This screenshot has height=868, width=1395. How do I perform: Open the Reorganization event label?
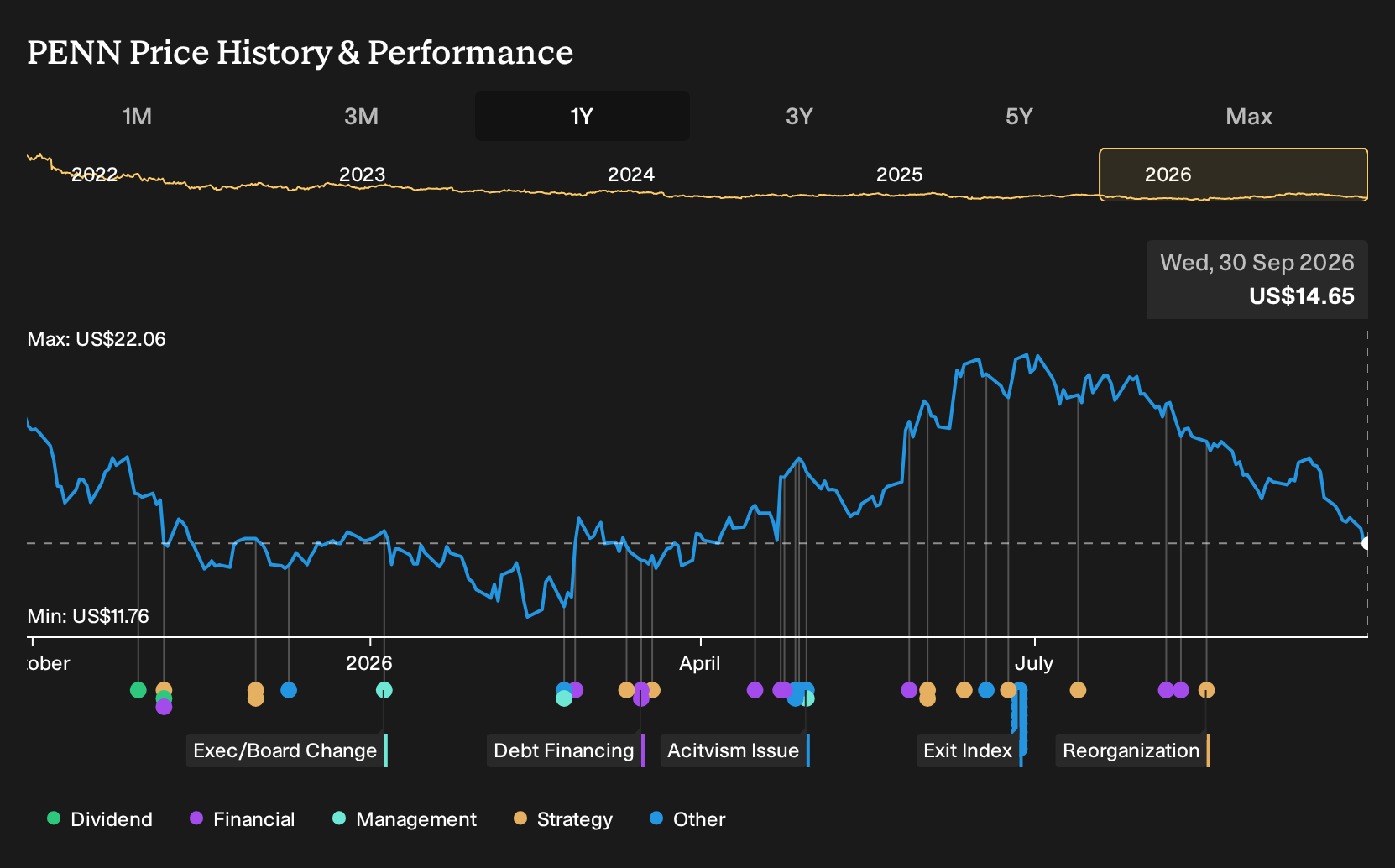pos(1132,750)
